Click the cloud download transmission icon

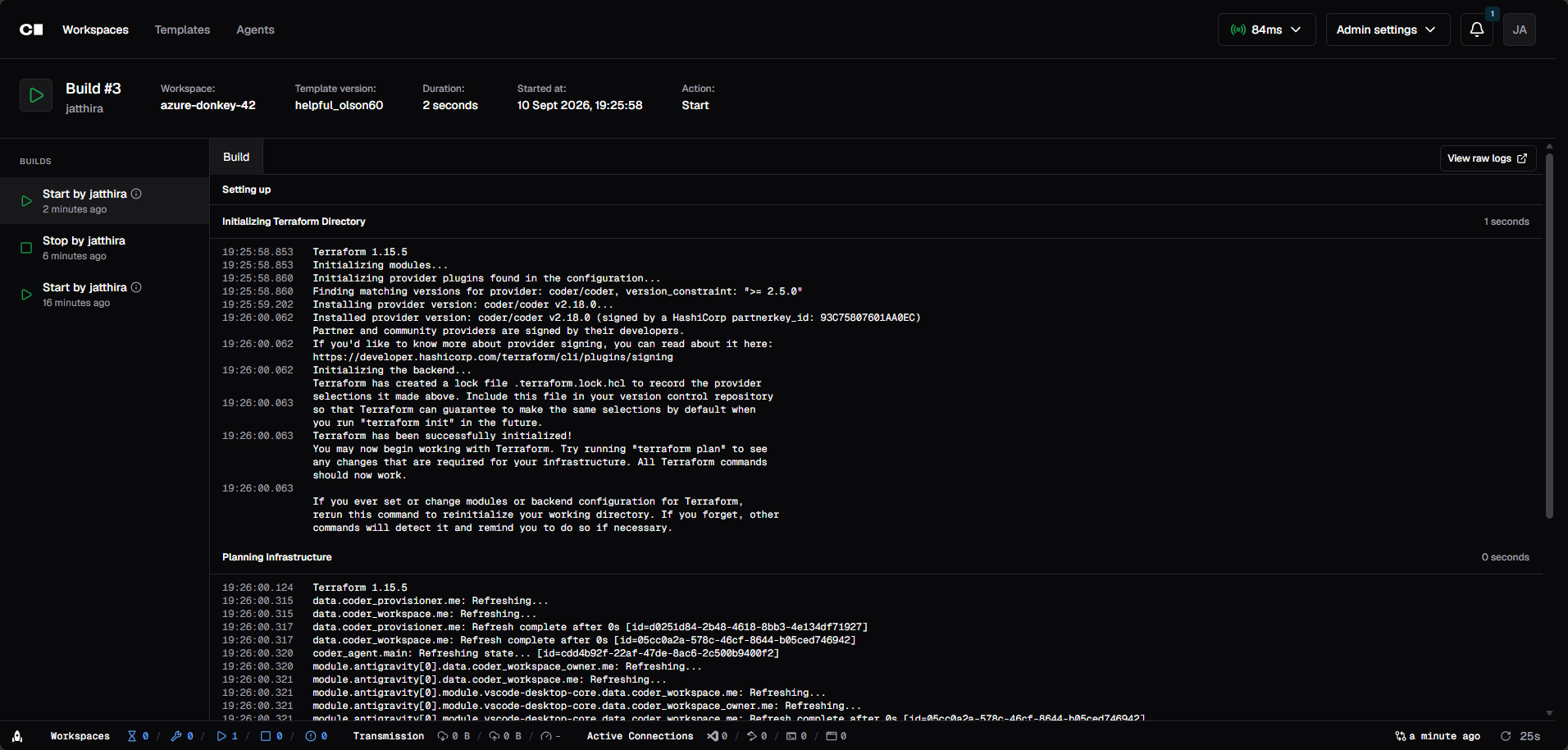pyautogui.click(x=443, y=736)
